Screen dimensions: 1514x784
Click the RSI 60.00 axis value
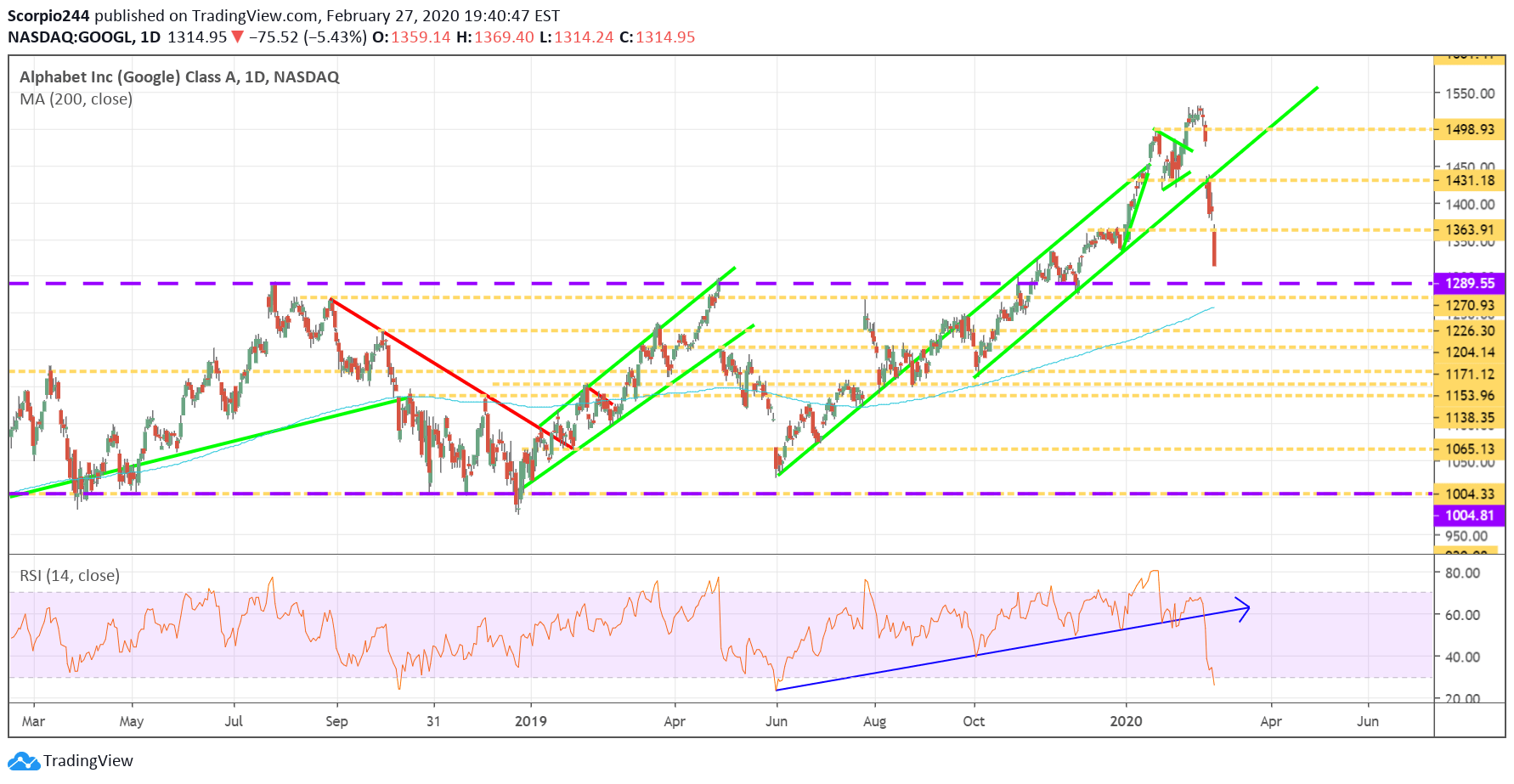[1462, 615]
